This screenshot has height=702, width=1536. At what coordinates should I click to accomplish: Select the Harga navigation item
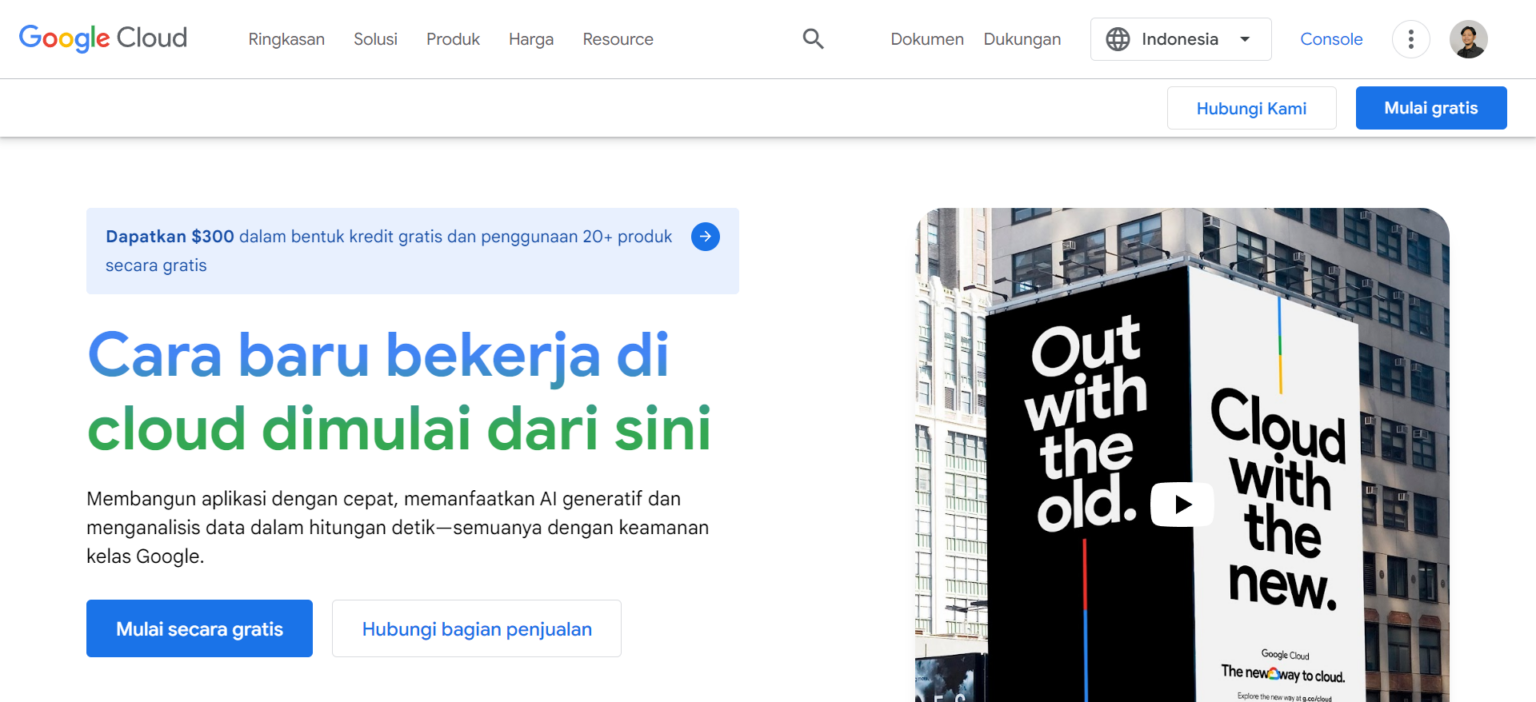(x=530, y=39)
